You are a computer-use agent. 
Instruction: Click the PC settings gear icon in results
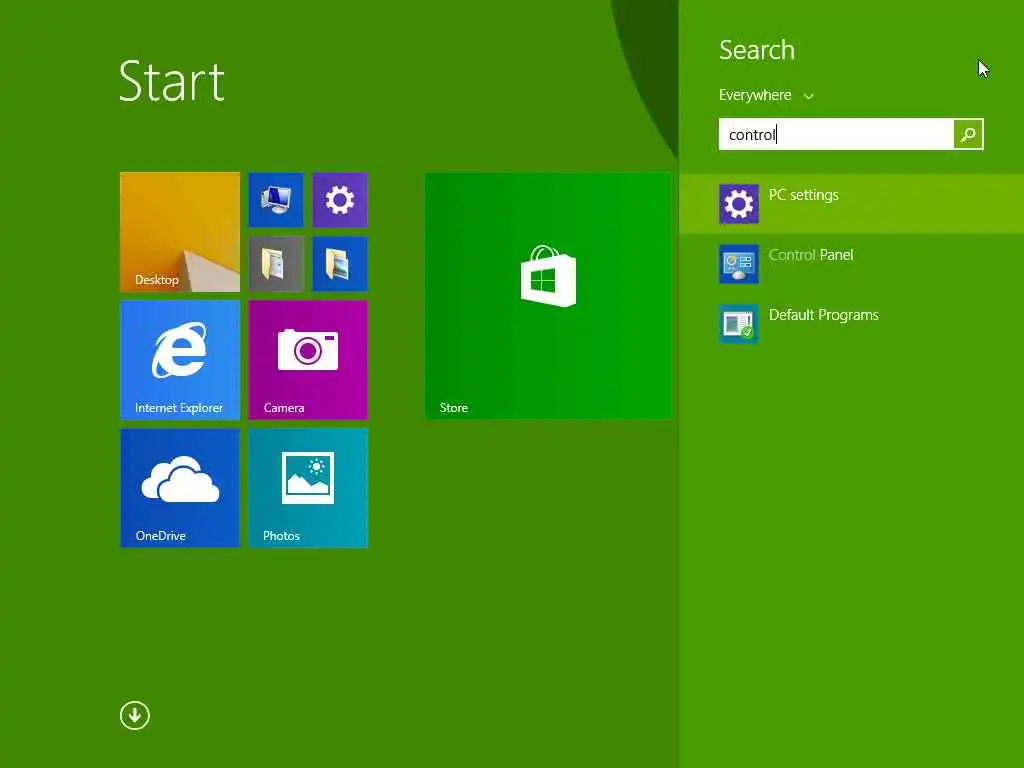tap(739, 204)
